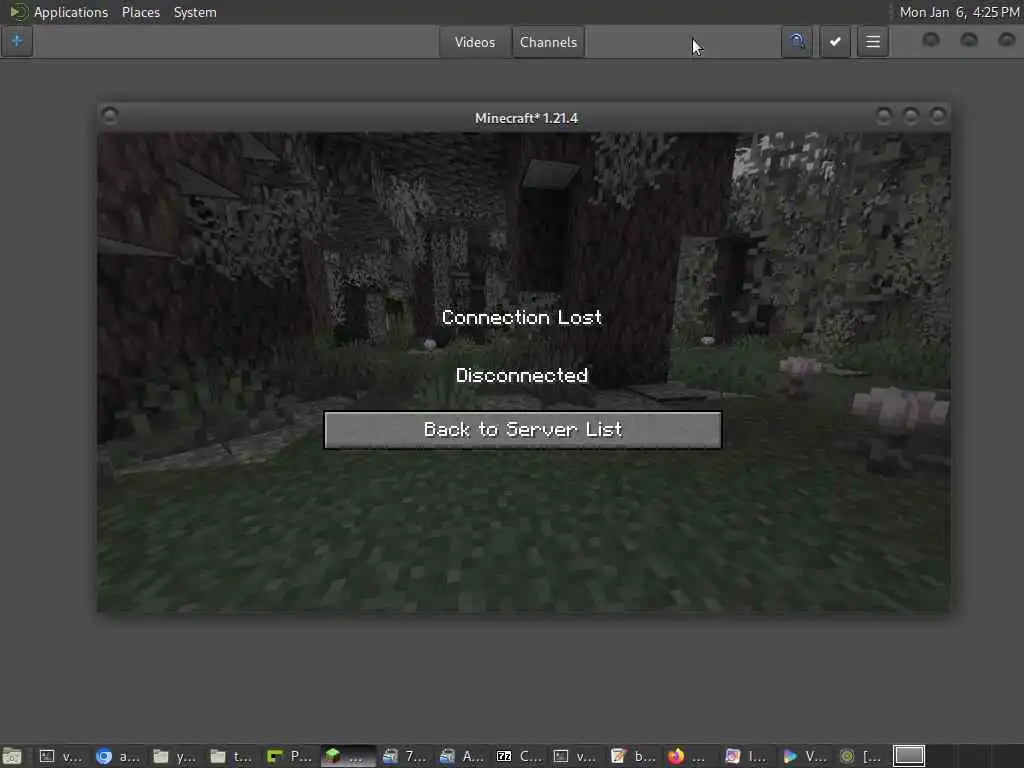Open the 'A...' taskbar item
This screenshot has width=1024, height=768.
coord(461,756)
